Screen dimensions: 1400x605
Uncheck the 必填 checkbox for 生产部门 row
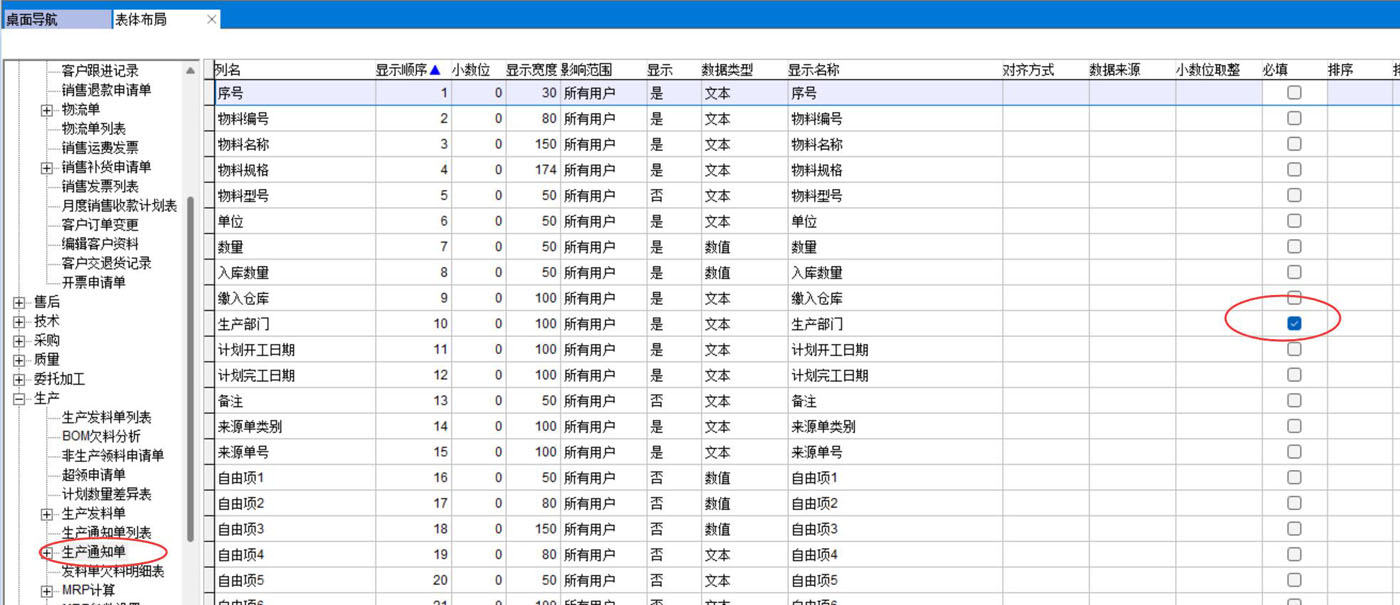coord(1294,323)
